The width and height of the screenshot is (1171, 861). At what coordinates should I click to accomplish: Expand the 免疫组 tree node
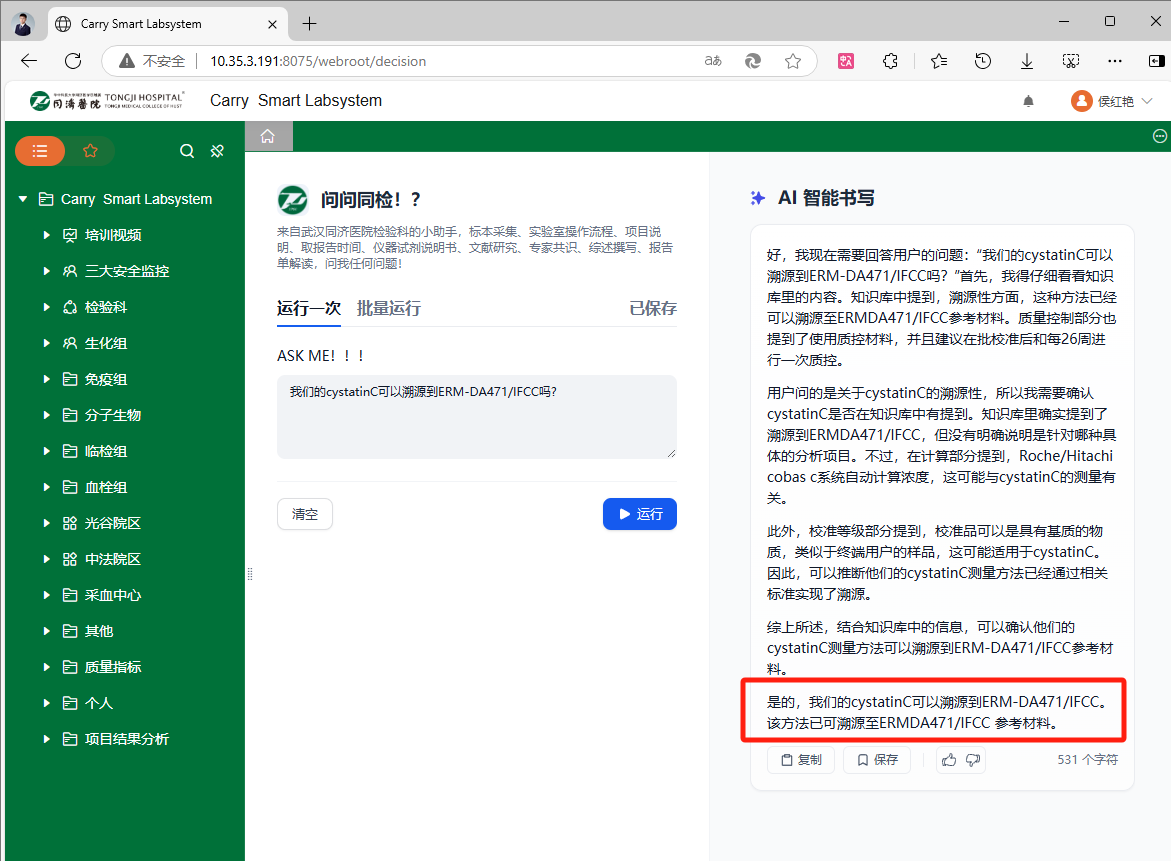(x=46, y=379)
